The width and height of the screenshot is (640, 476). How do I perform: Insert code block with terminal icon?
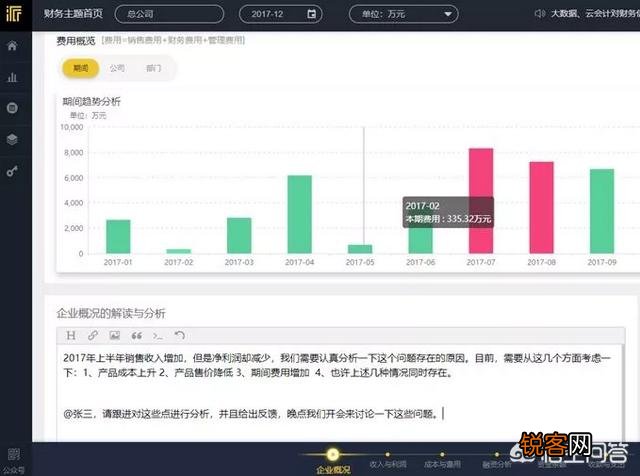point(158,336)
